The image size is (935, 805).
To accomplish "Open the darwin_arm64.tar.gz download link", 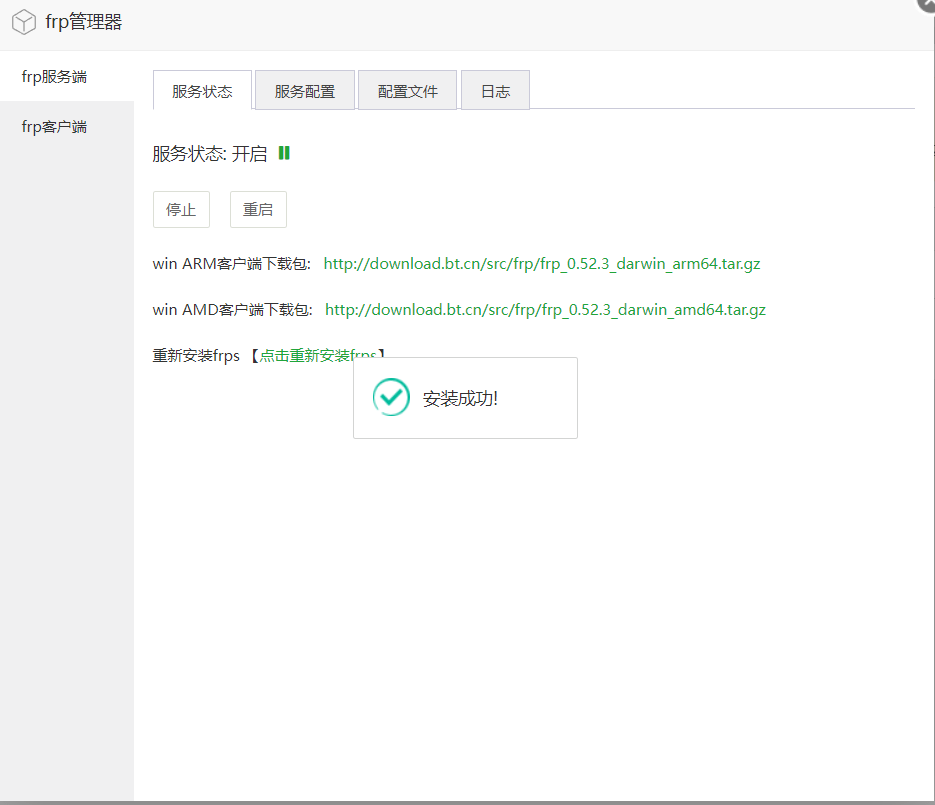I will pos(542,264).
